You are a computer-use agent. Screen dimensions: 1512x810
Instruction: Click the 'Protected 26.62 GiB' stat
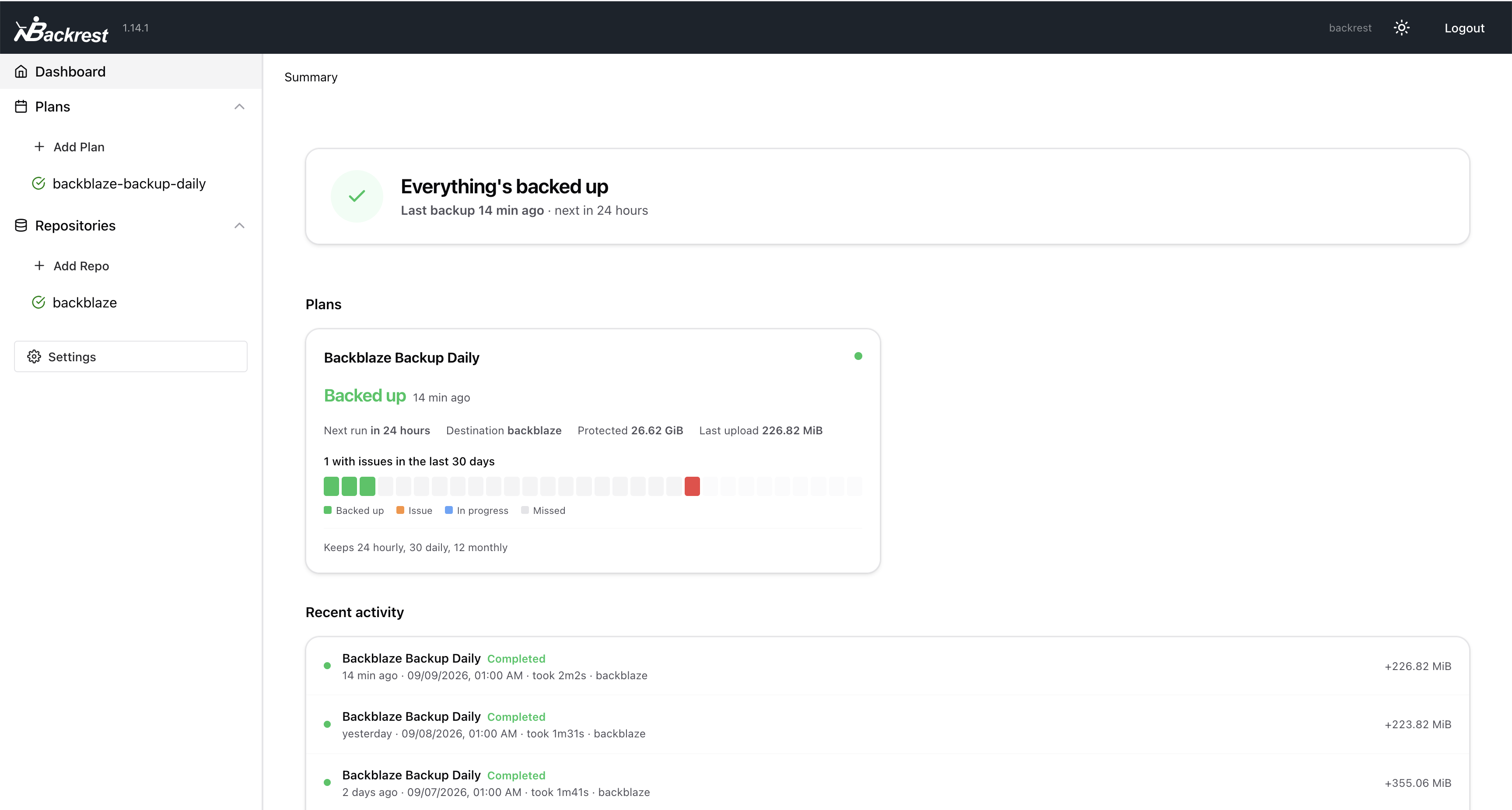[630, 430]
